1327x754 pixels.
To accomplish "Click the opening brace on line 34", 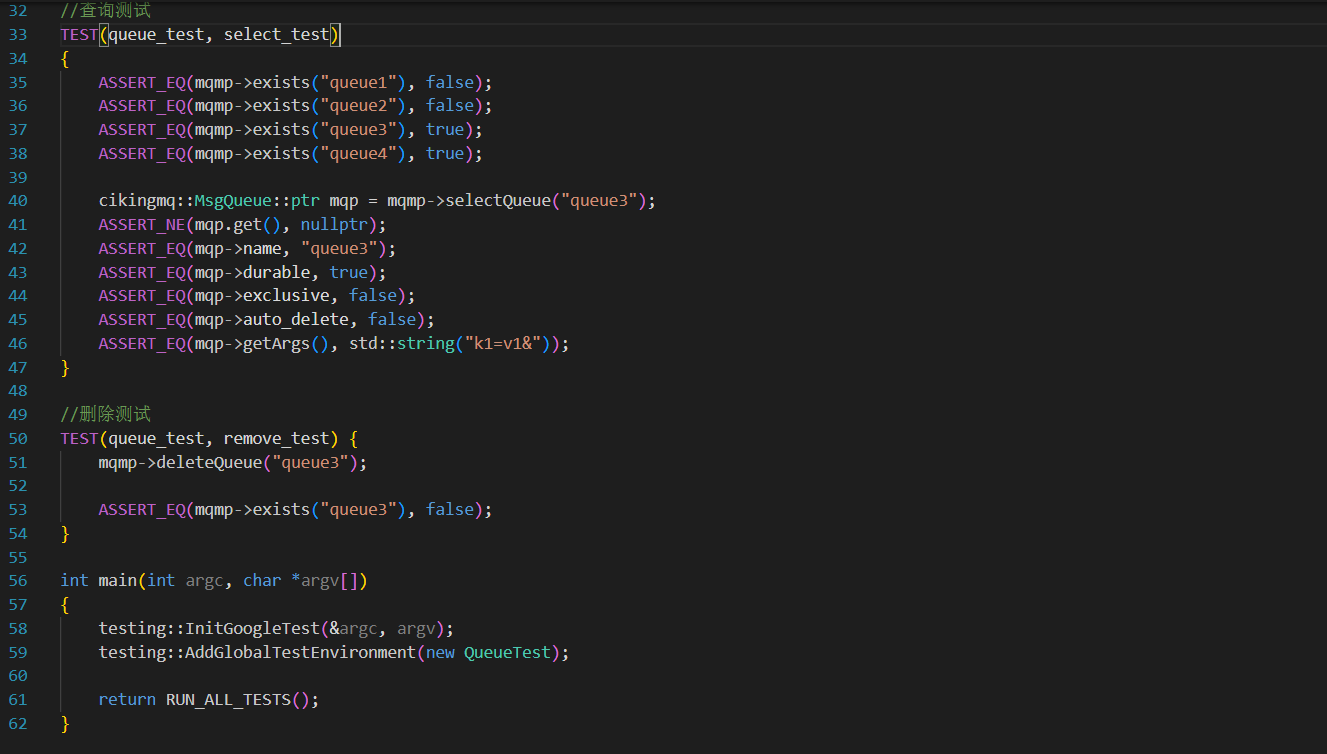I will 65,58.
